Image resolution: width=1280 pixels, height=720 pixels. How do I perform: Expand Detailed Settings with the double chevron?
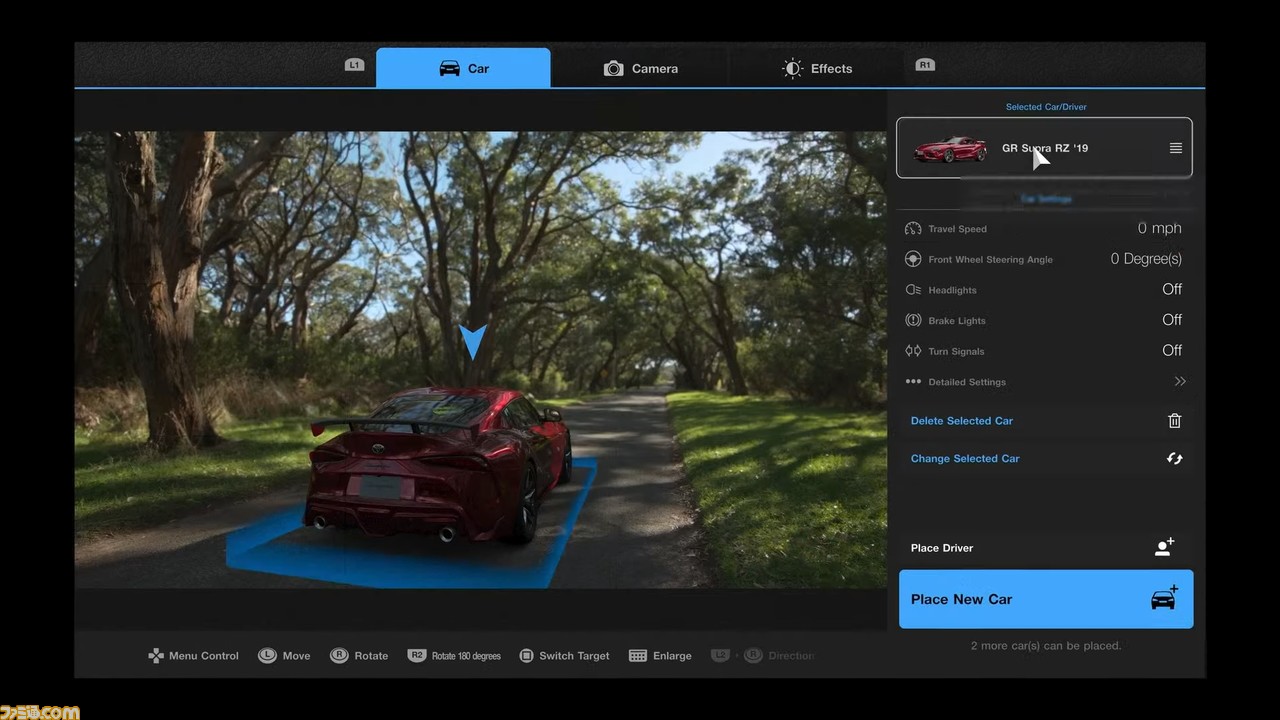pos(1180,381)
